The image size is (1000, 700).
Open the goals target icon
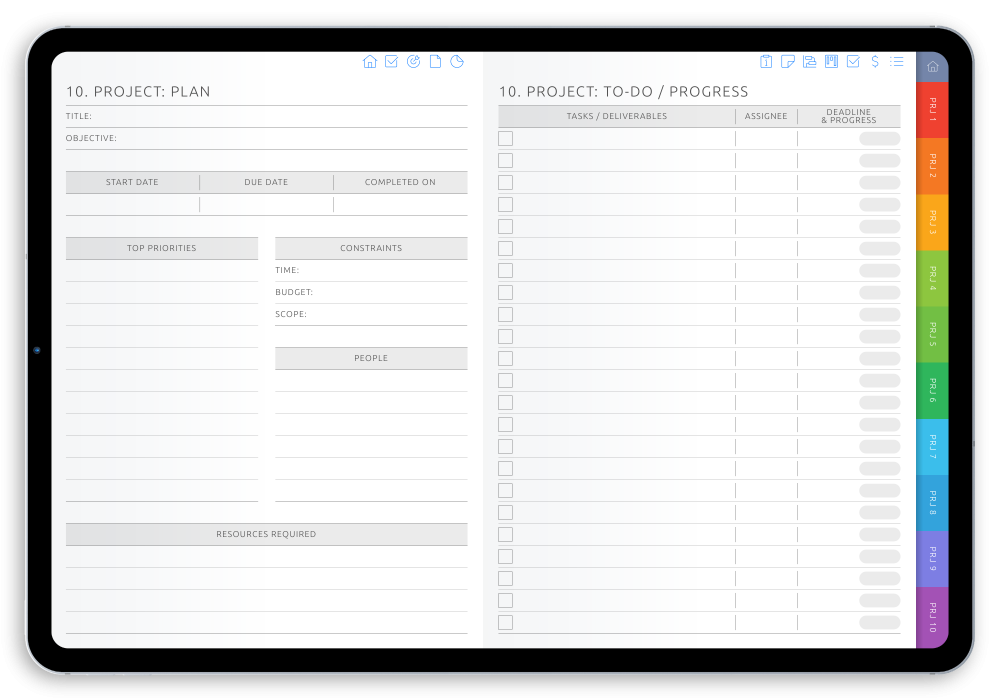(413, 61)
